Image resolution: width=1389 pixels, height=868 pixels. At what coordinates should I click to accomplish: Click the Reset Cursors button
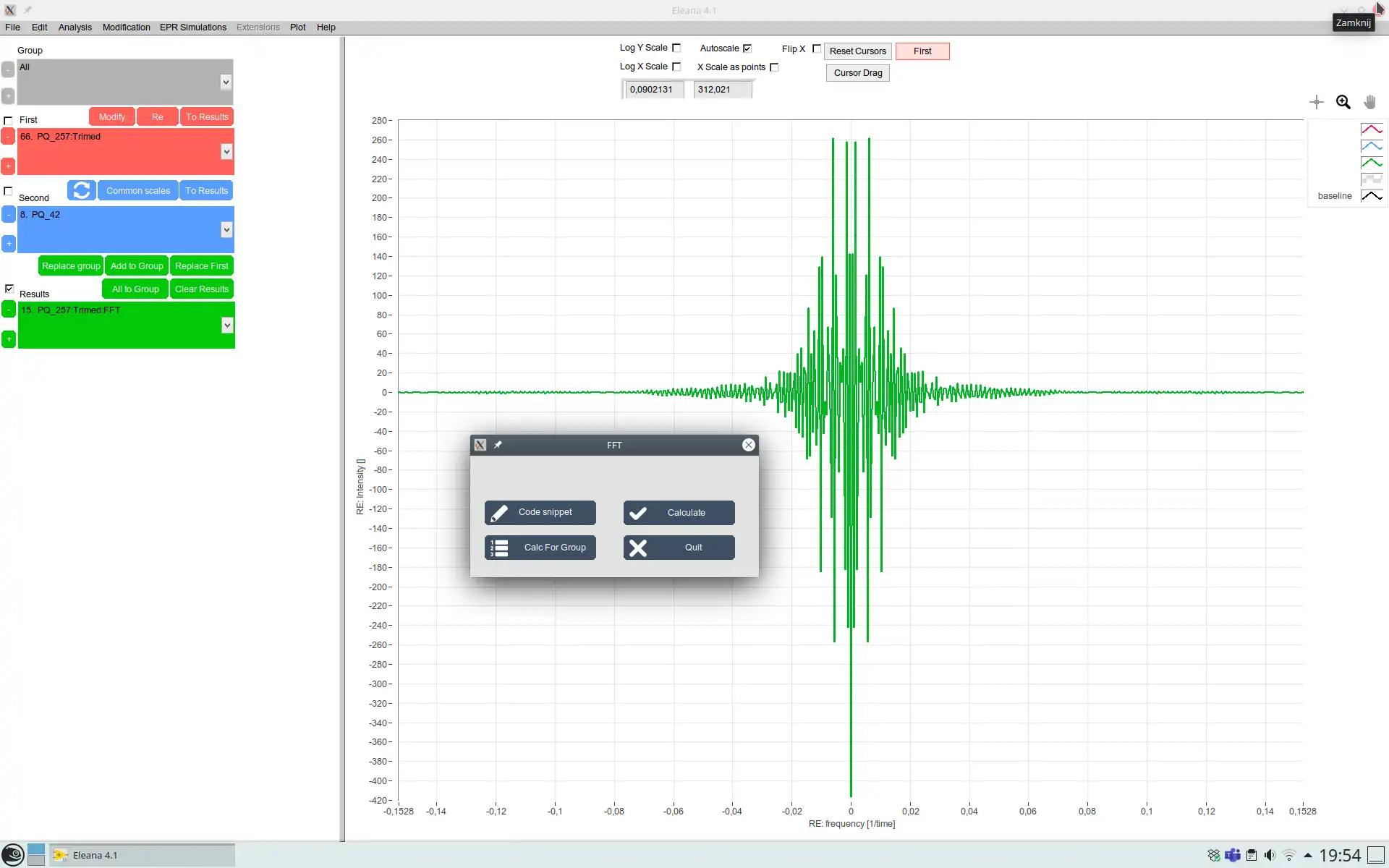point(857,50)
